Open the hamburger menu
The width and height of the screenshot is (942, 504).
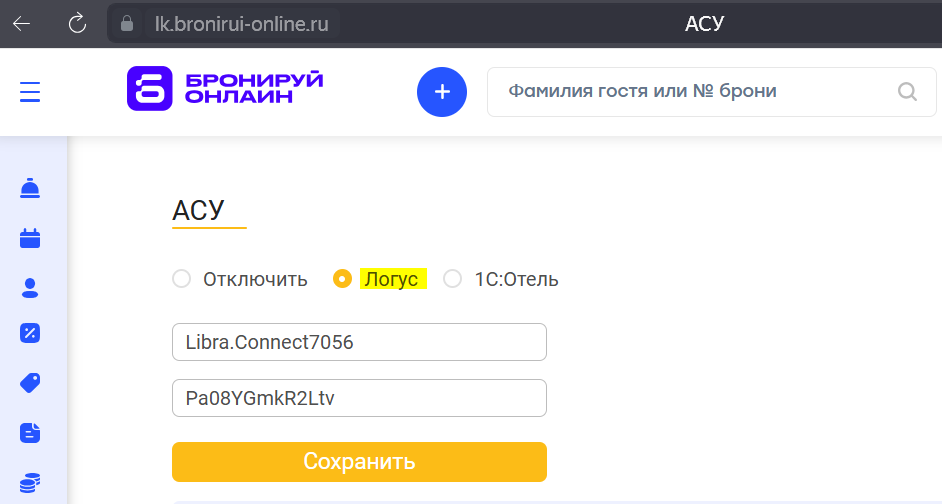(30, 92)
